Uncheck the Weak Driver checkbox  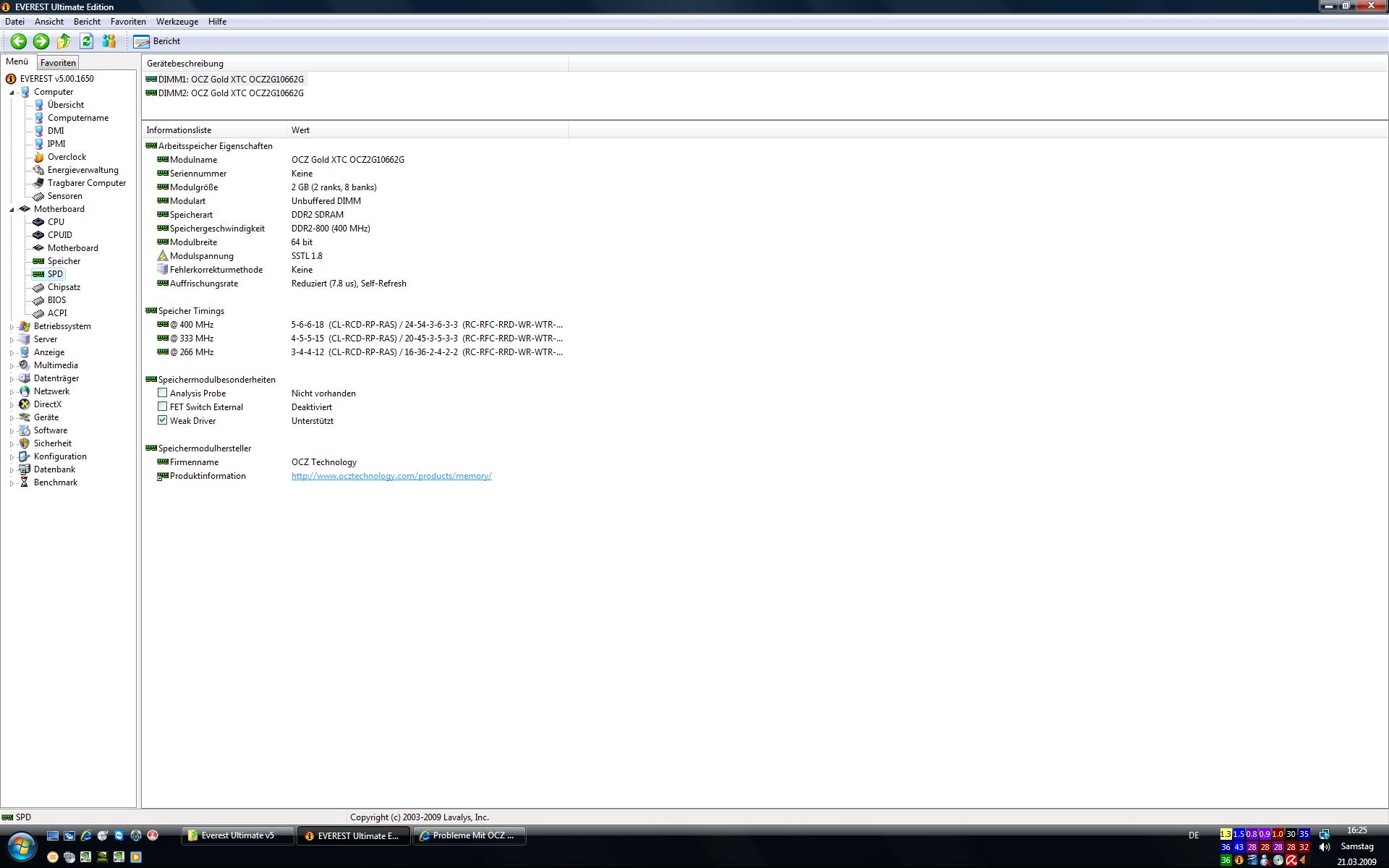click(162, 420)
